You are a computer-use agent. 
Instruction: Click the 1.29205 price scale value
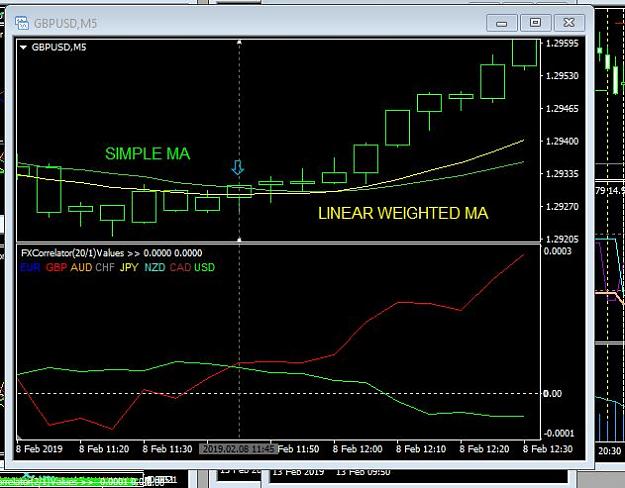pyautogui.click(x=562, y=239)
